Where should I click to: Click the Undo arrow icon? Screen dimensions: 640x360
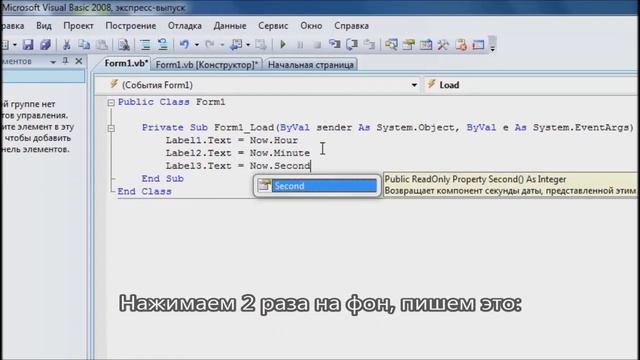point(184,44)
